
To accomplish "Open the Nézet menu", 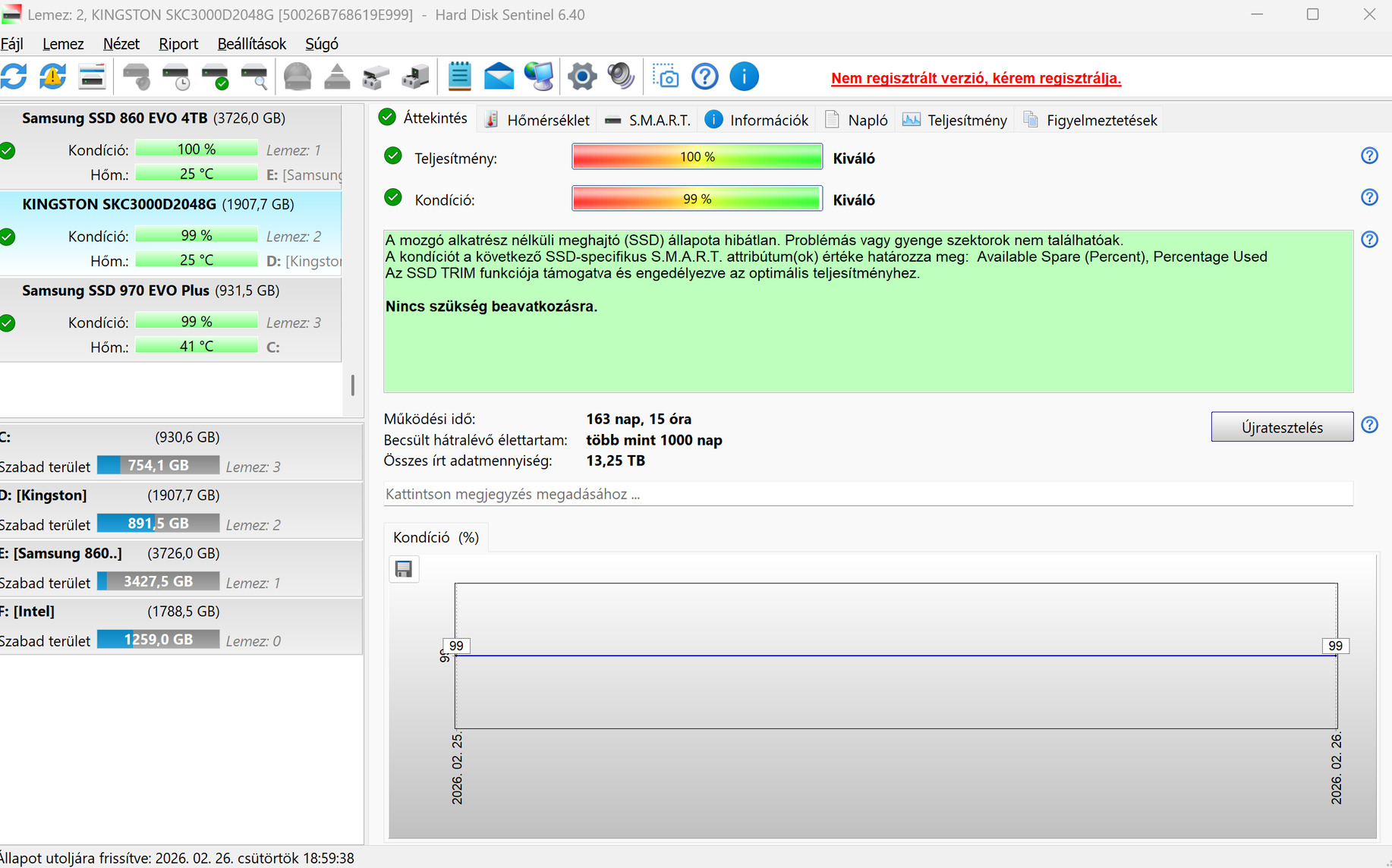I will (x=121, y=44).
